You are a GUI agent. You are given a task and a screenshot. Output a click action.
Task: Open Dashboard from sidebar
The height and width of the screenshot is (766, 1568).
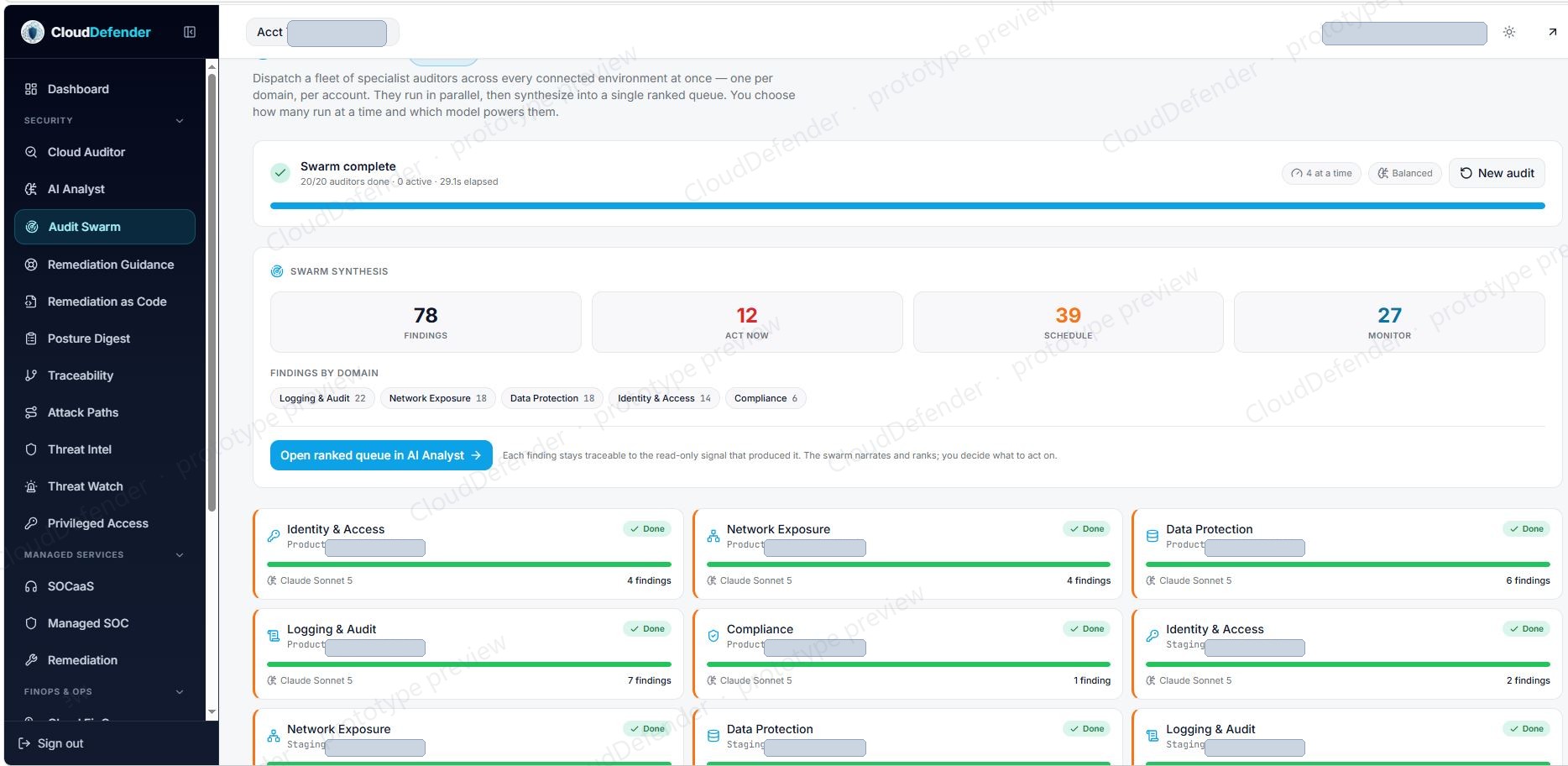click(105, 89)
